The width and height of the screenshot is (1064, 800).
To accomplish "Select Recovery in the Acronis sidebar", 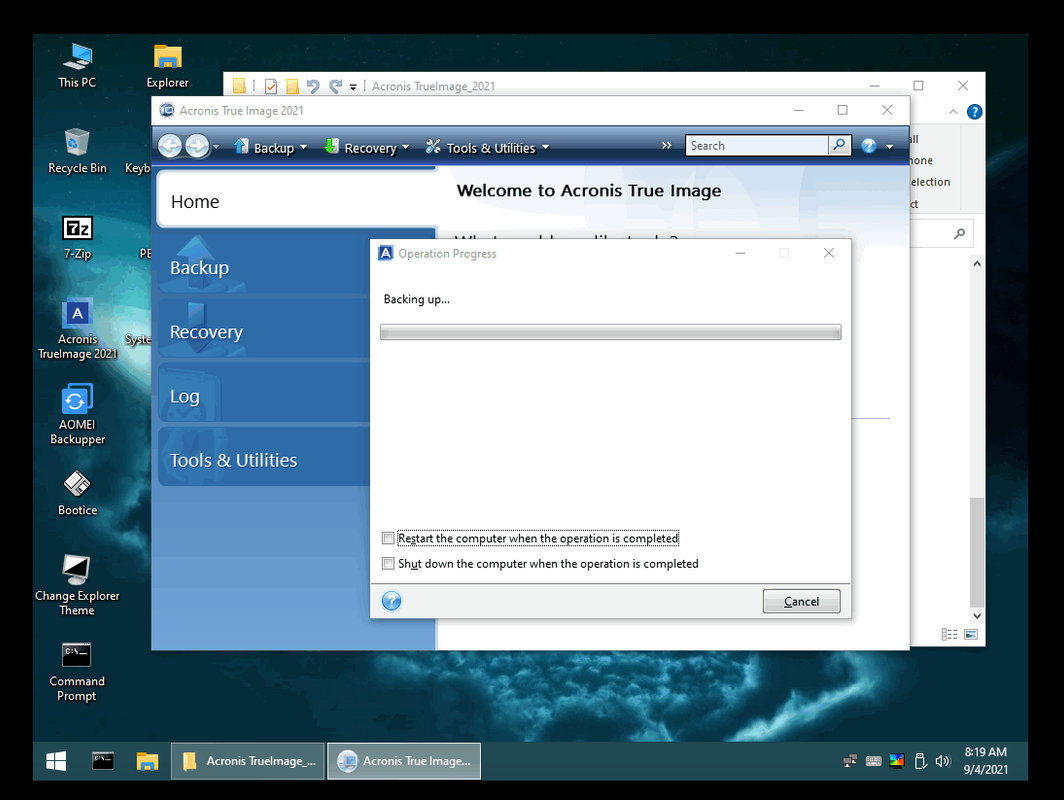I will tap(263, 331).
